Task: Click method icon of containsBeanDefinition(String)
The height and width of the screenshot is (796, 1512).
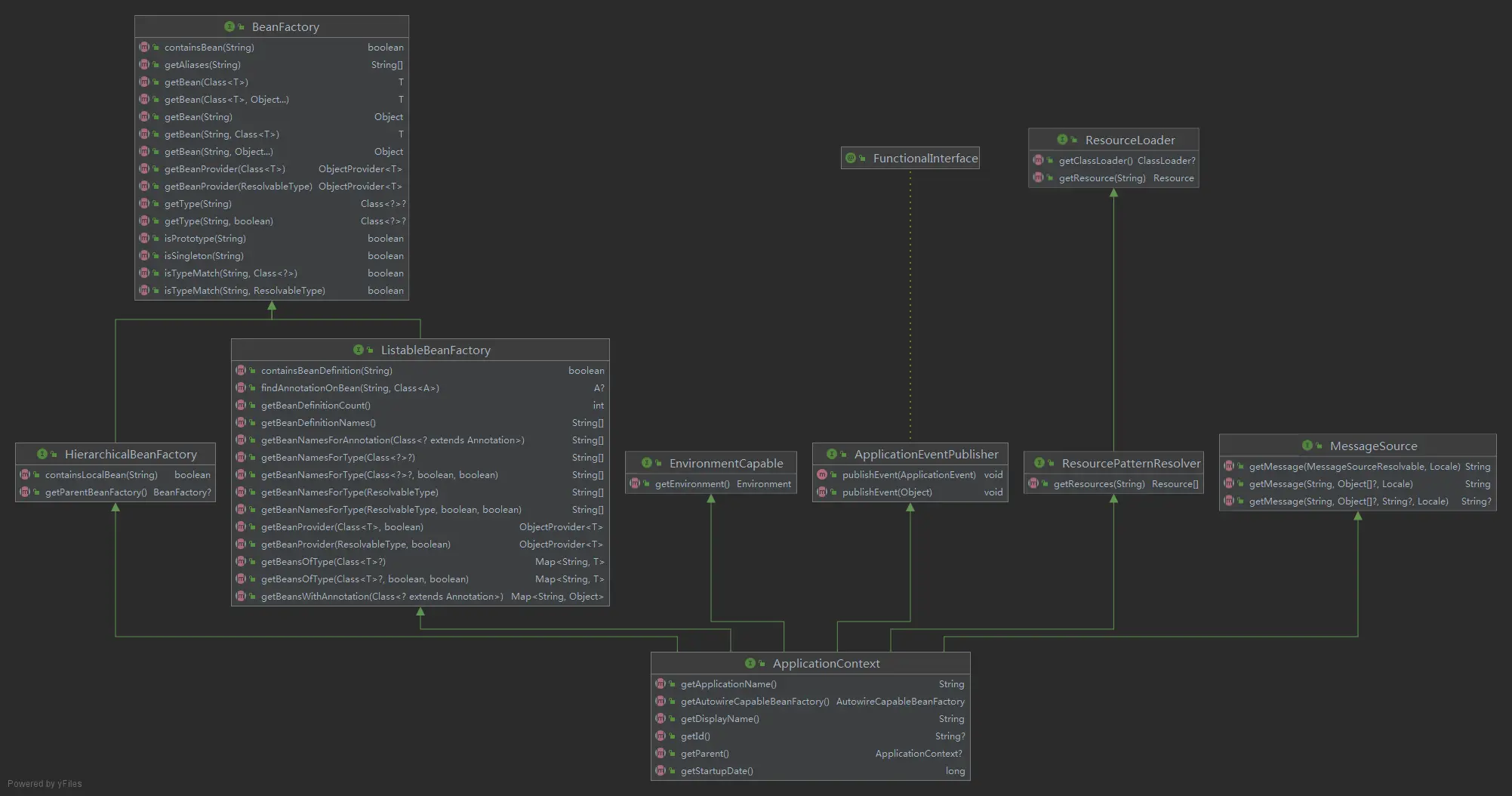Action: coord(241,370)
